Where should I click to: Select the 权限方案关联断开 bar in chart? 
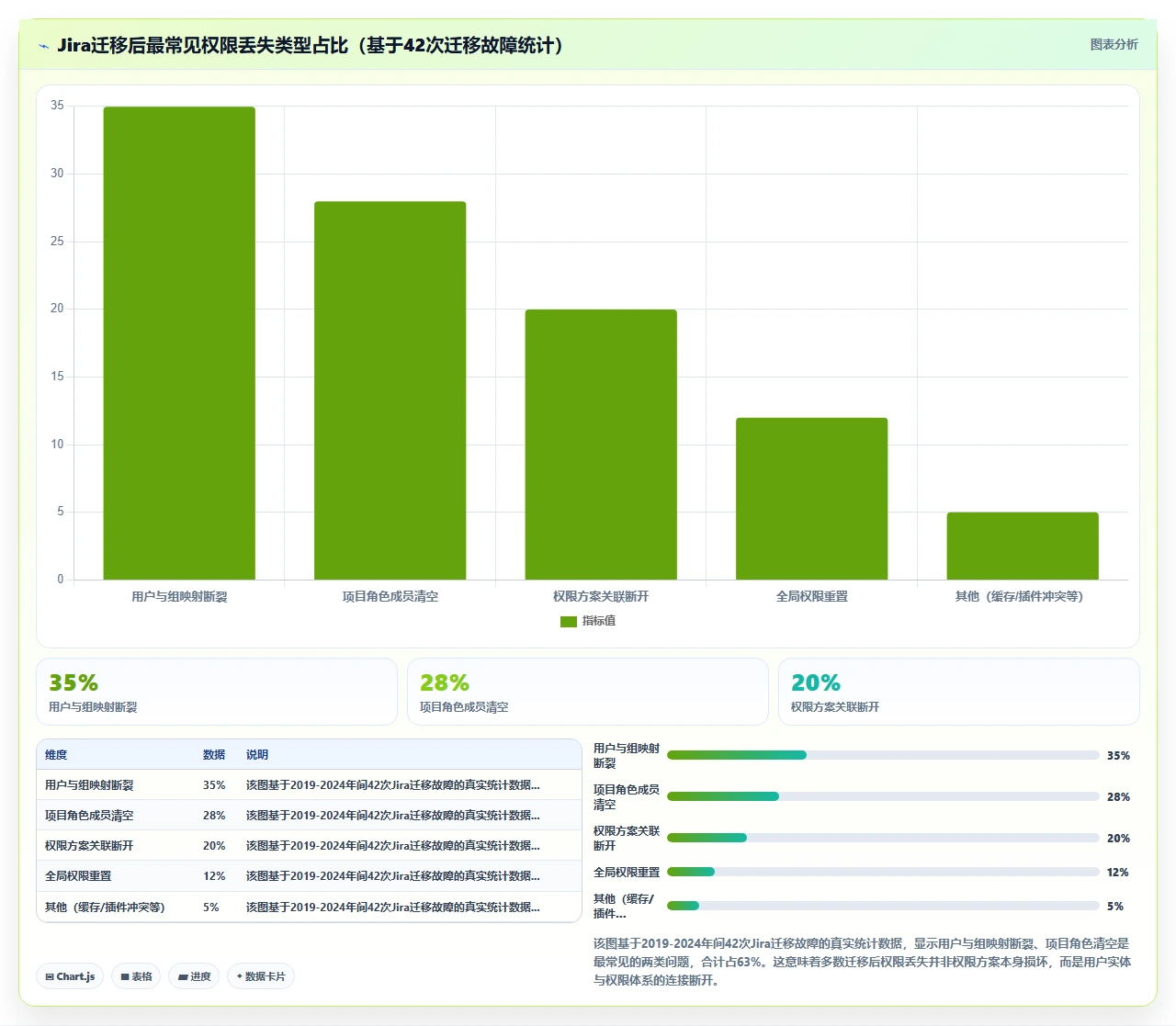point(601,445)
